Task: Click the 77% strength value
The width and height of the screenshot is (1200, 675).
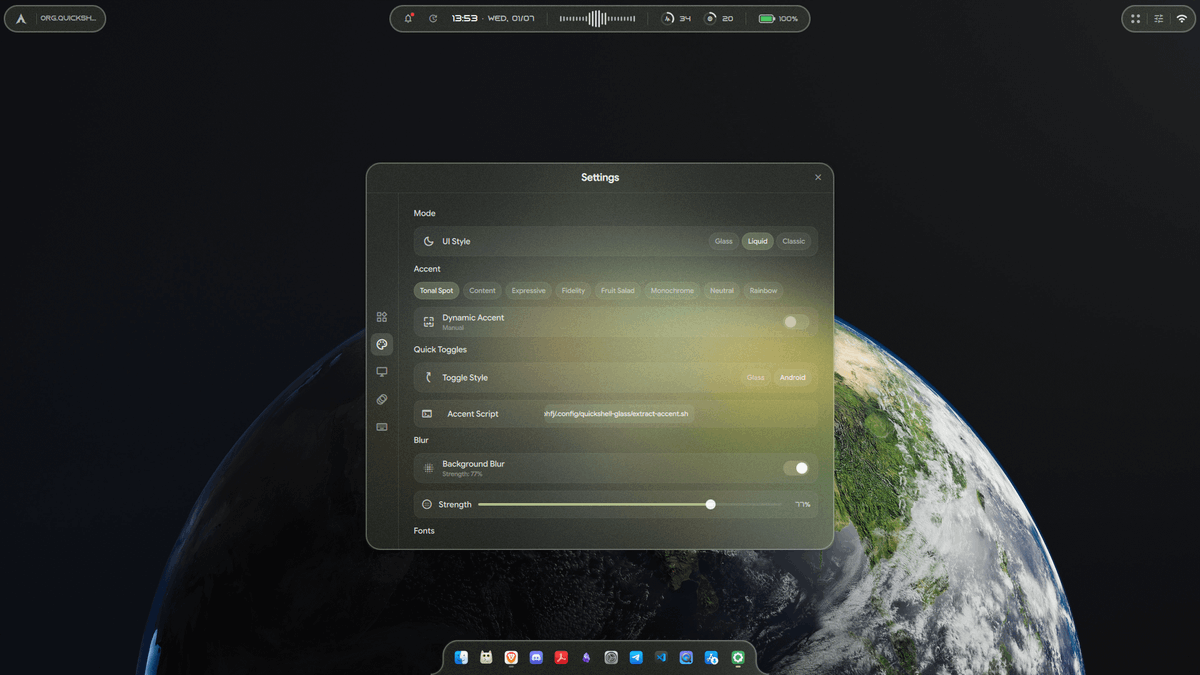Action: [803, 504]
